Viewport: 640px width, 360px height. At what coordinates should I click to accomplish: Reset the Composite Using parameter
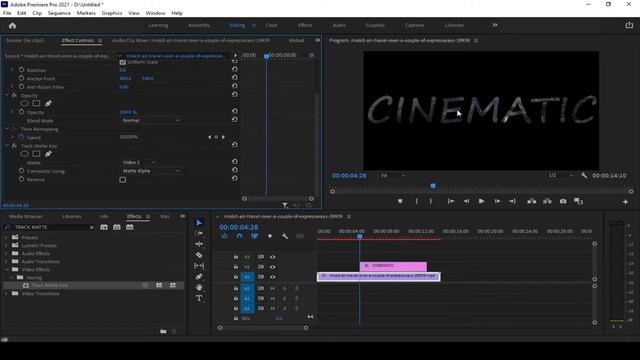[x=235, y=171]
